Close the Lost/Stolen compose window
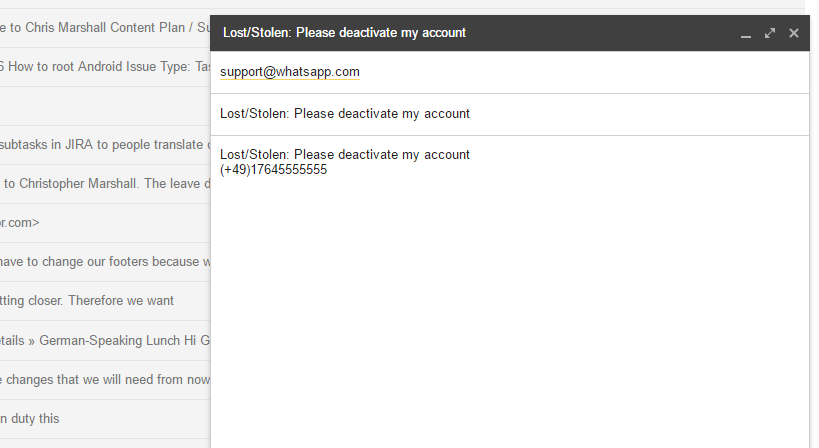Image resolution: width=819 pixels, height=448 pixels. 794,33
